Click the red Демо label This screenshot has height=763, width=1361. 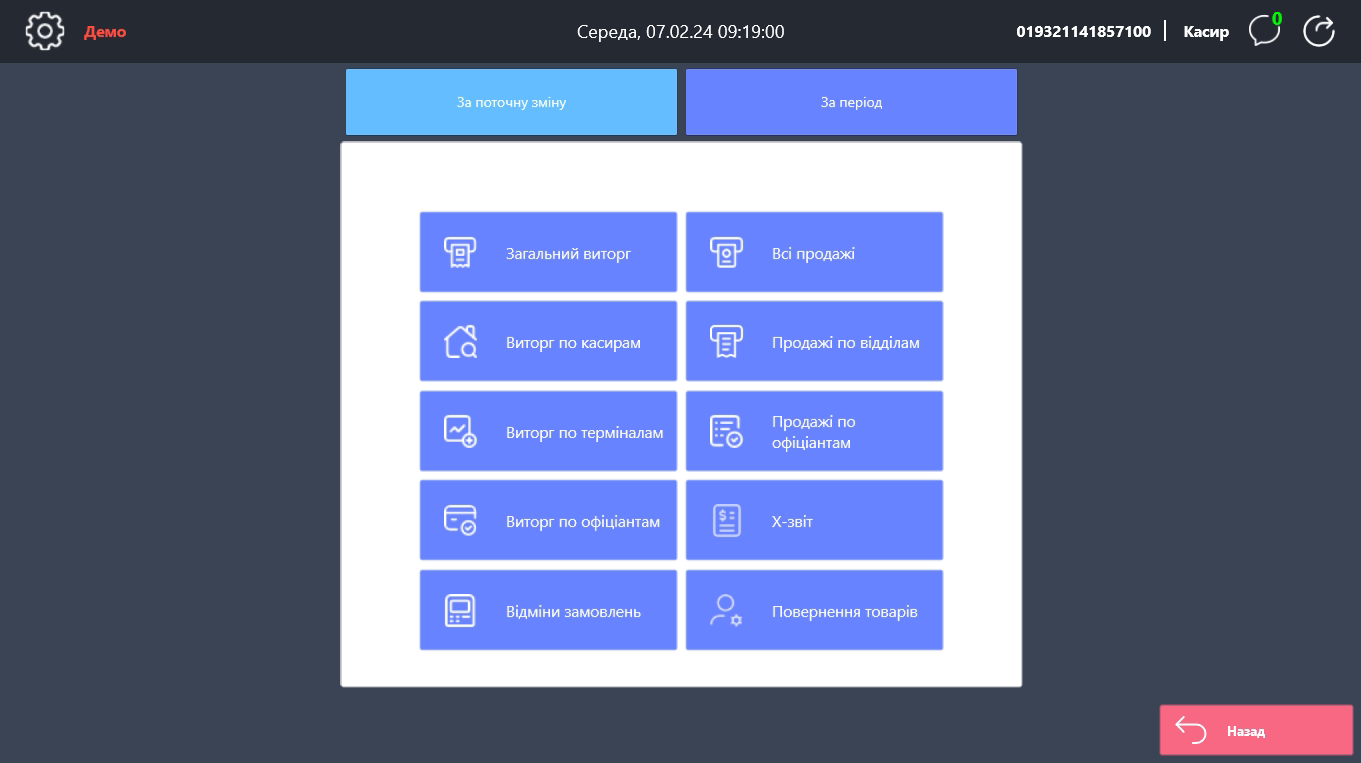[105, 32]
